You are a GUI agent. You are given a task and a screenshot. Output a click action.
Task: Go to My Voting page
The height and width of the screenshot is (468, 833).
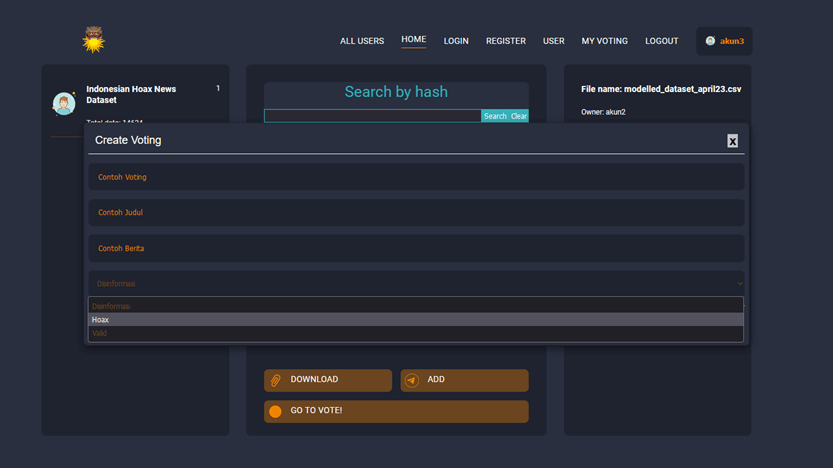(x=604, y=41)
